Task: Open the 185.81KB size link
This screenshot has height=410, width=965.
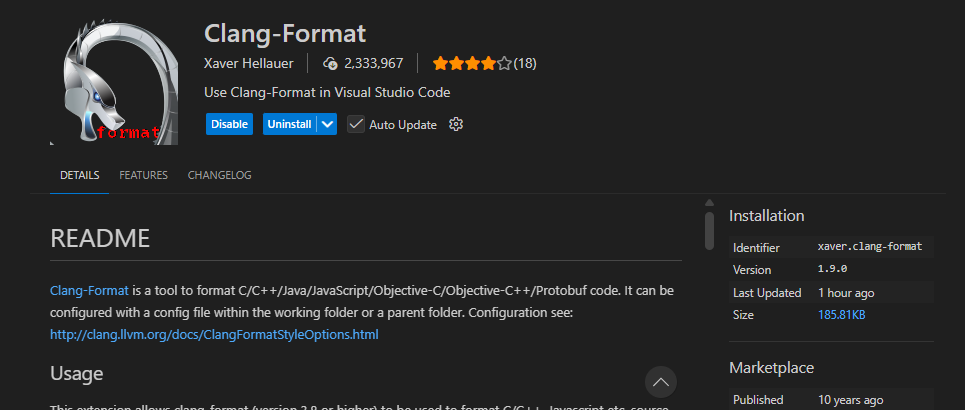Action: [x=841, y=315]
